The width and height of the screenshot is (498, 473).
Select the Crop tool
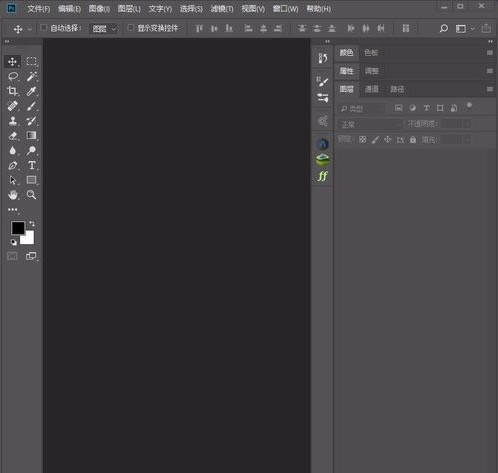13,91
